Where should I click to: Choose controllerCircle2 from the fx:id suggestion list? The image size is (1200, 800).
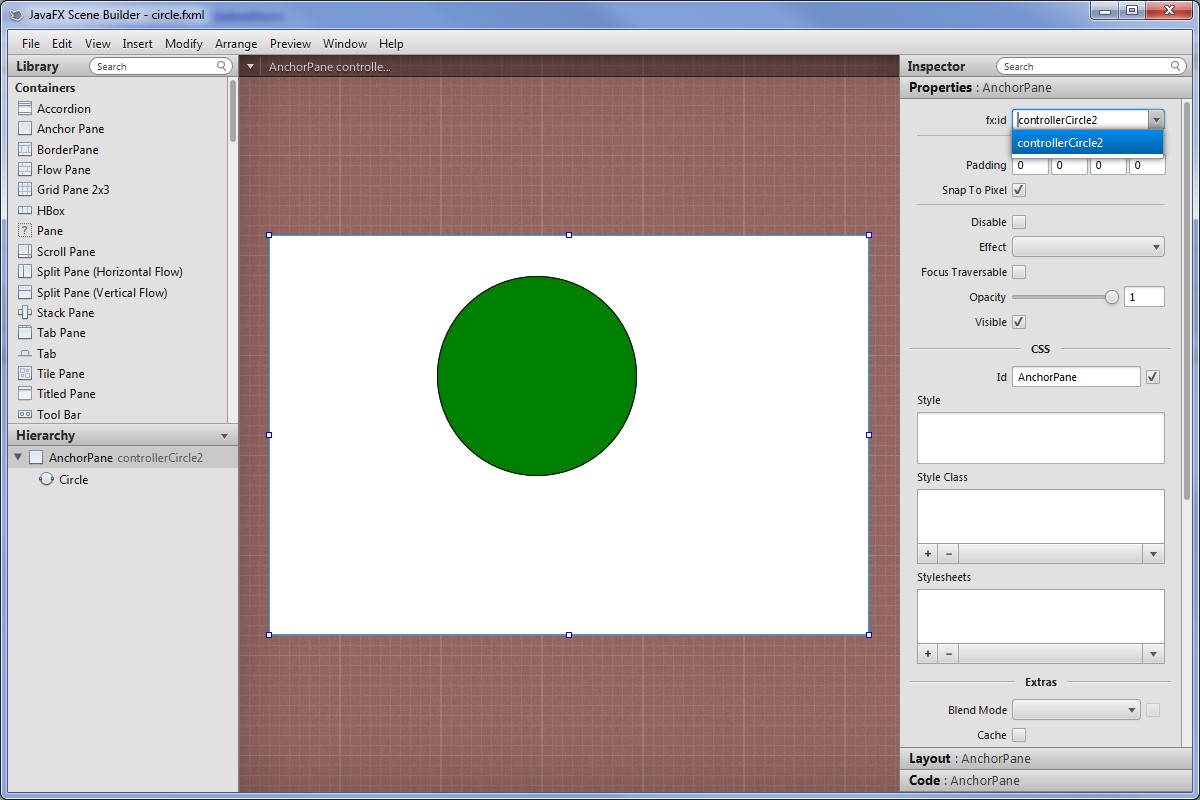pos(1087,143)
